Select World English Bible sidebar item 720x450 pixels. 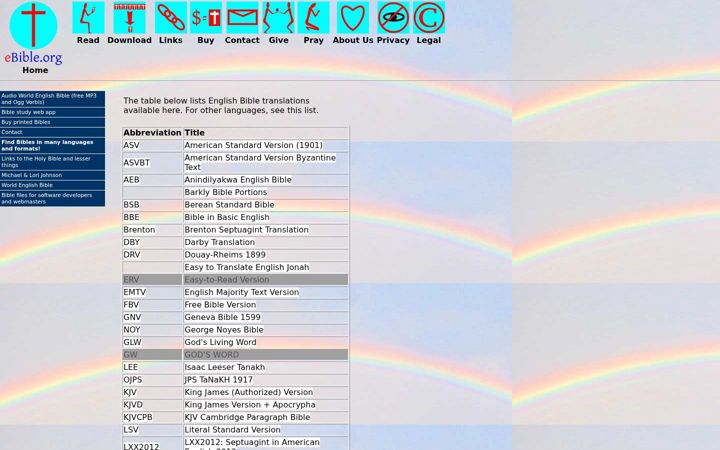pyautogui.click(x=52, y=186)
